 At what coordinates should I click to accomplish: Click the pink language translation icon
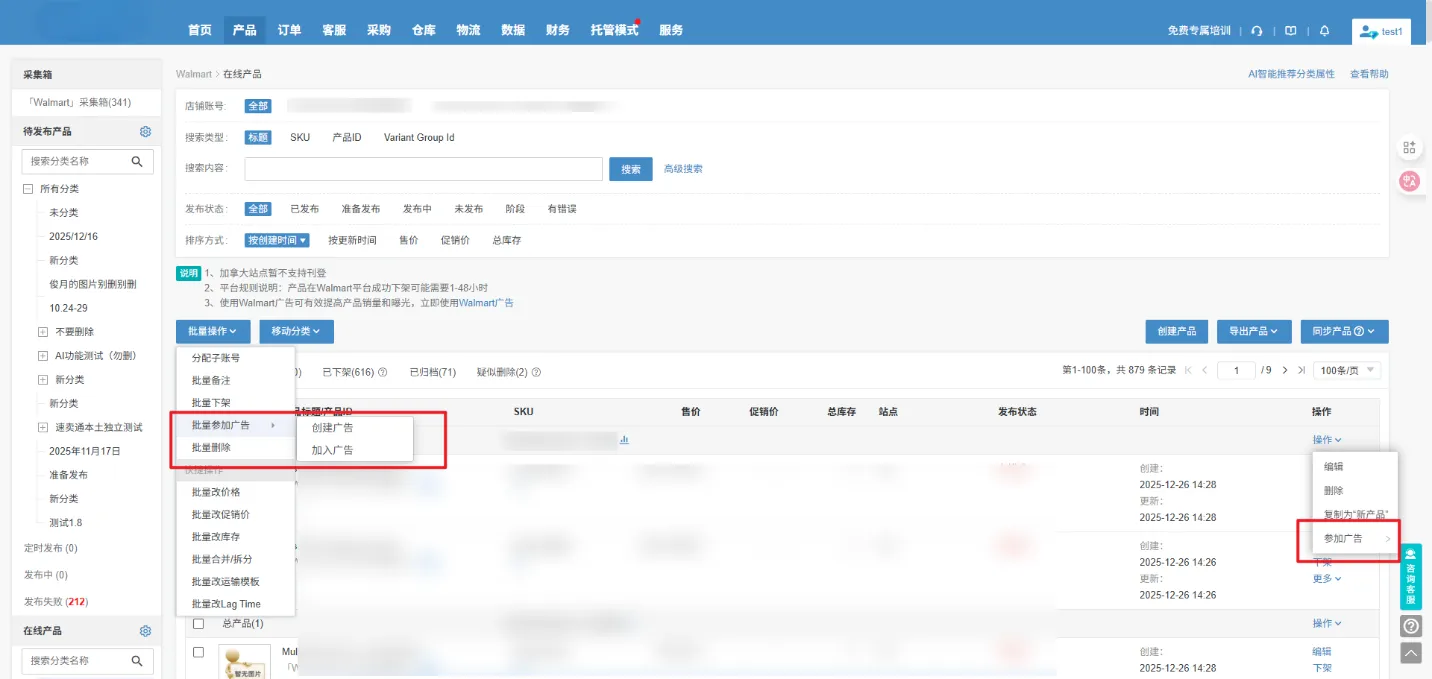coord(1408,181)
